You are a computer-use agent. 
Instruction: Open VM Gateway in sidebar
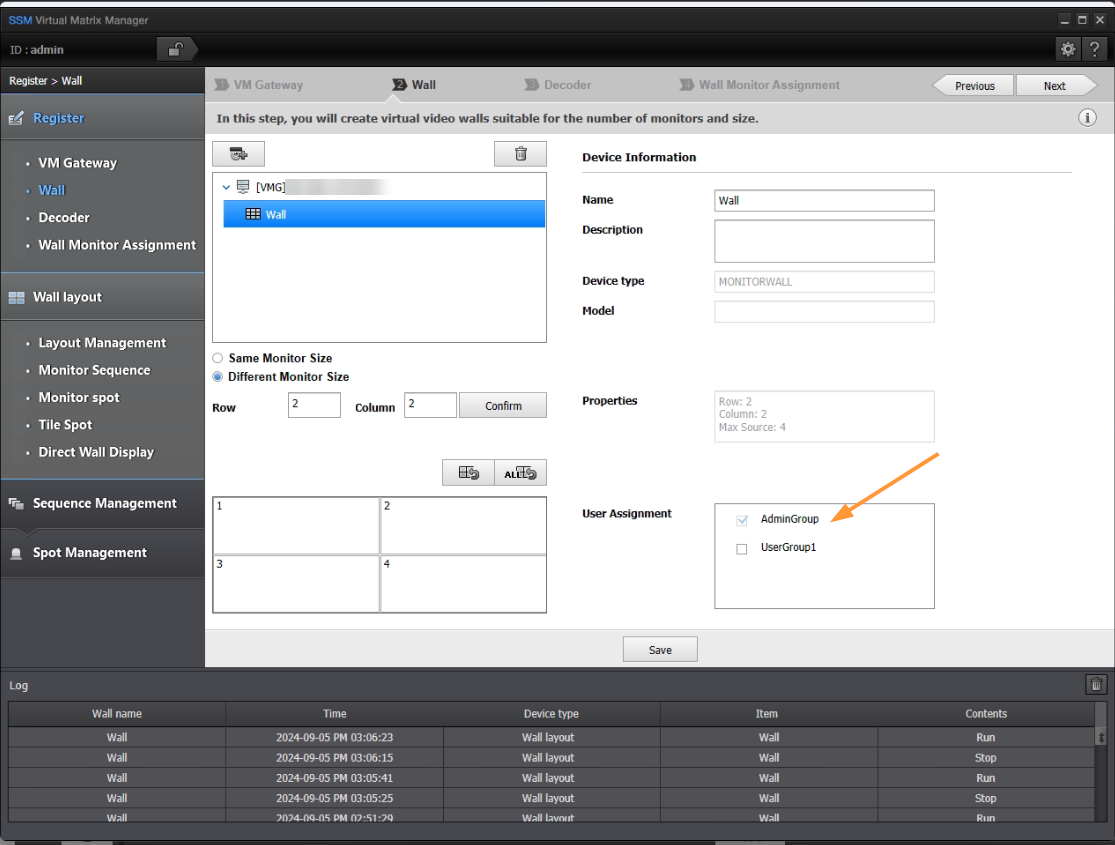78,163
